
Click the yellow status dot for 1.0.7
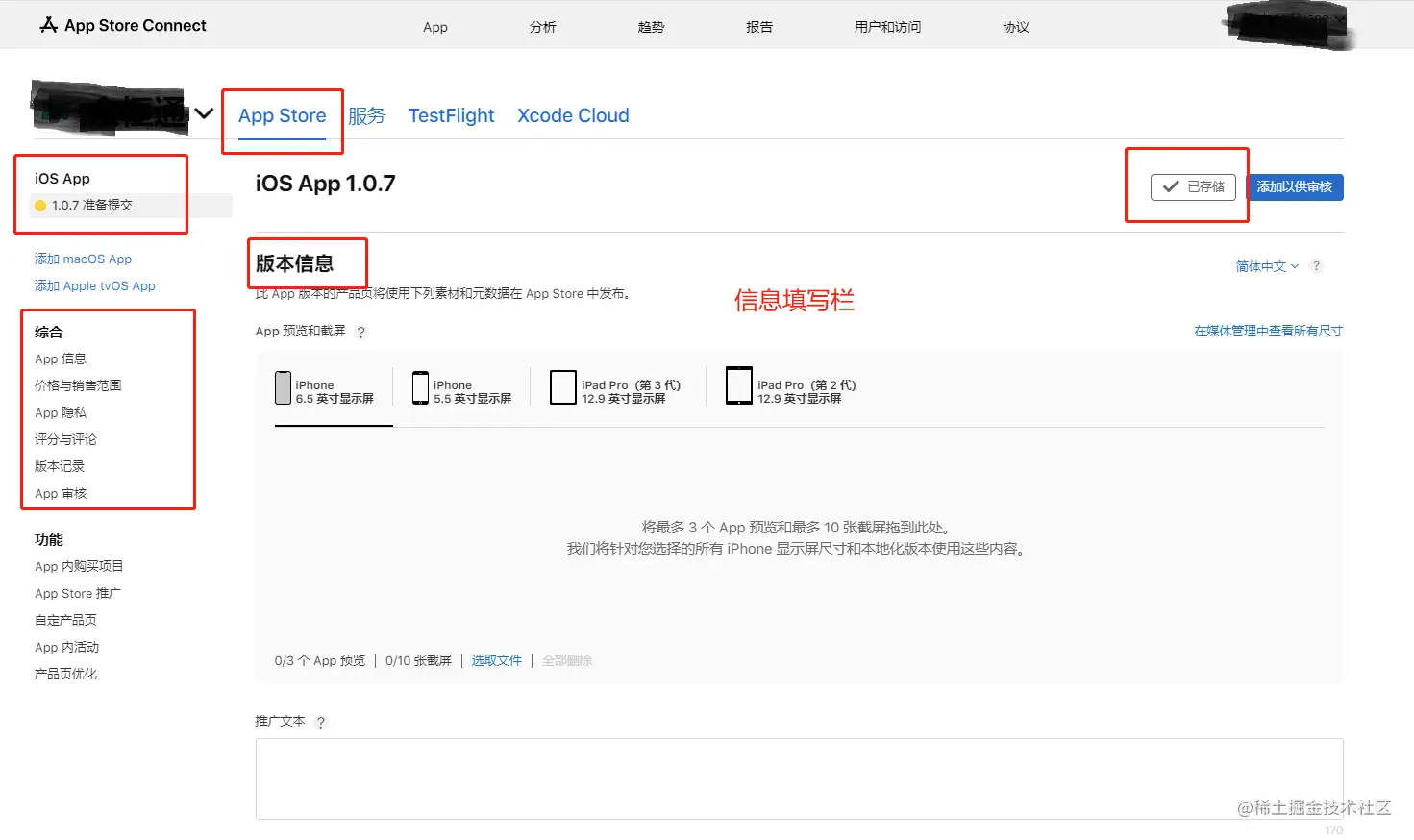(40, 206)
